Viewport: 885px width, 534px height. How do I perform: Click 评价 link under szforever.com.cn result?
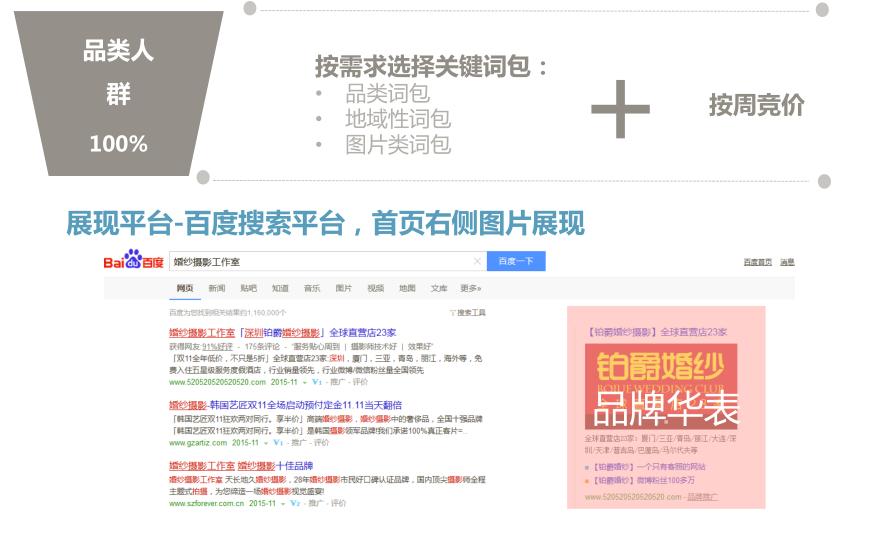(x=338, y=504)
